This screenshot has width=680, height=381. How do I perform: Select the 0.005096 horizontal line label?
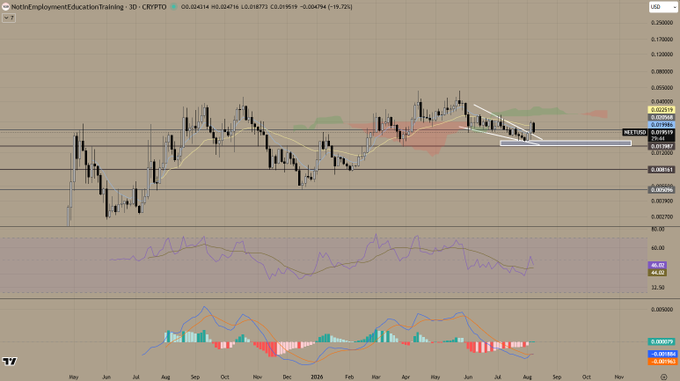pos(661,190)
